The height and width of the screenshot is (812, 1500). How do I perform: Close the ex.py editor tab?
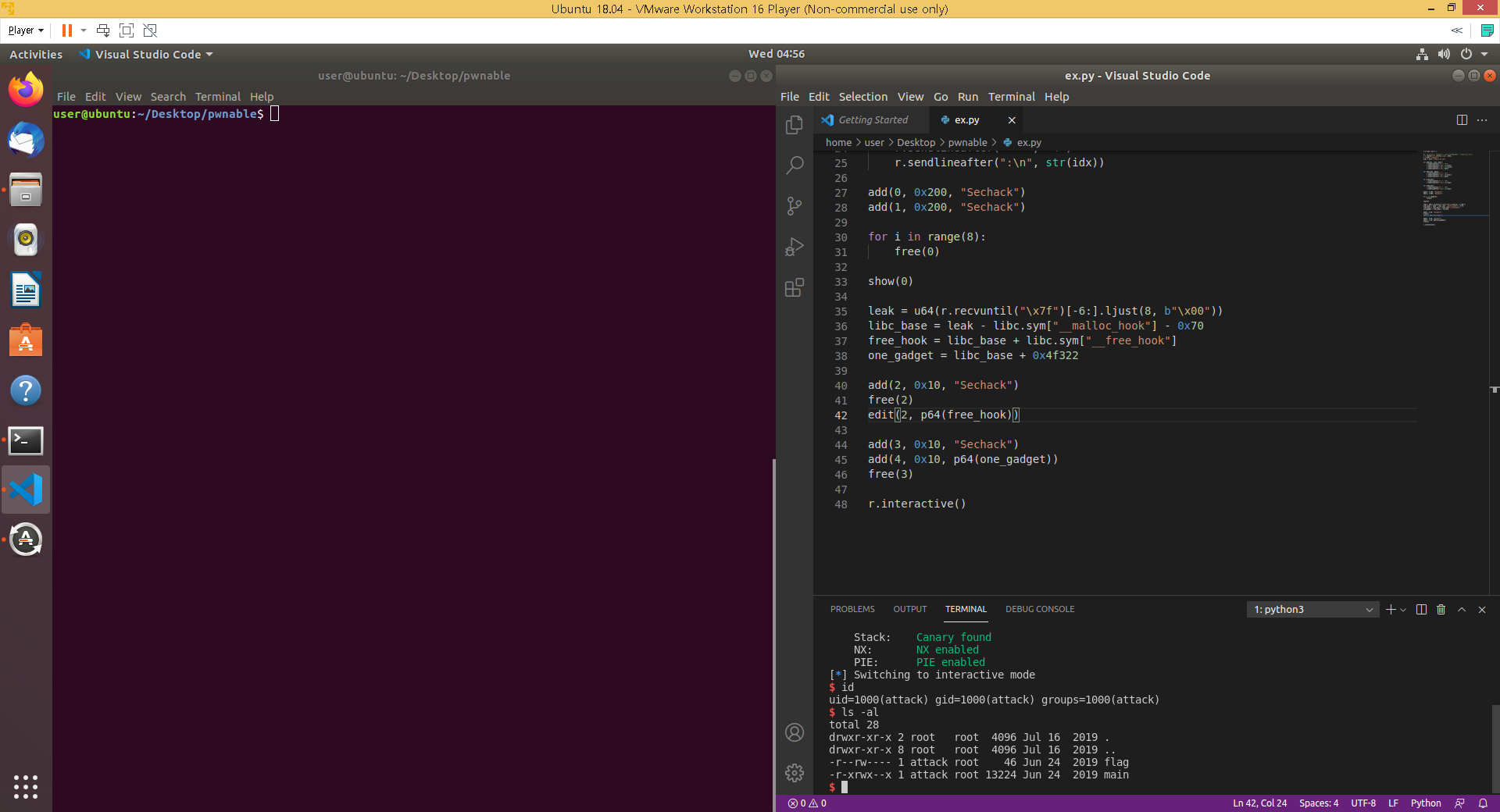(x=1012, y=120)
